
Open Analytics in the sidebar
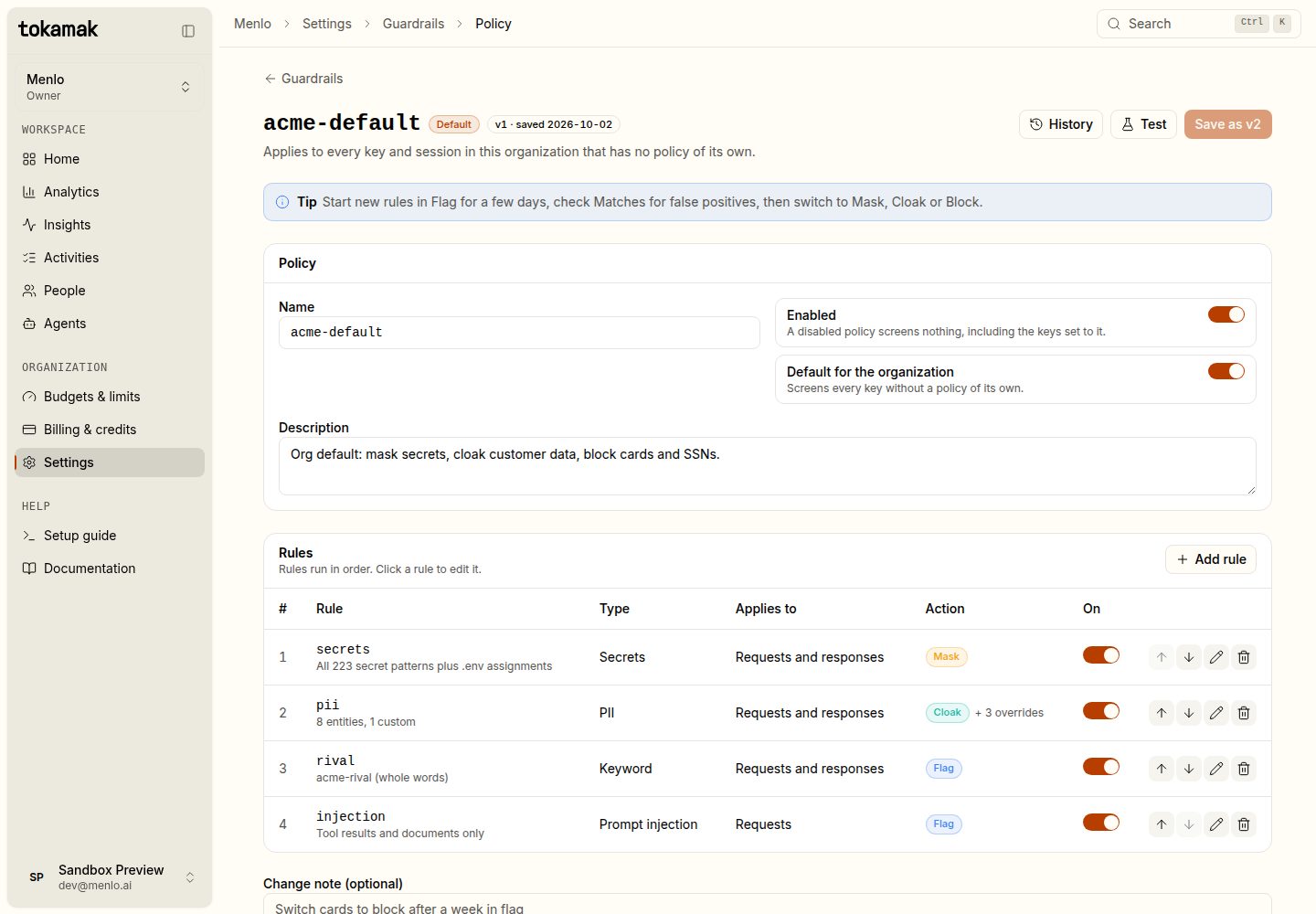tap(110, 192)
